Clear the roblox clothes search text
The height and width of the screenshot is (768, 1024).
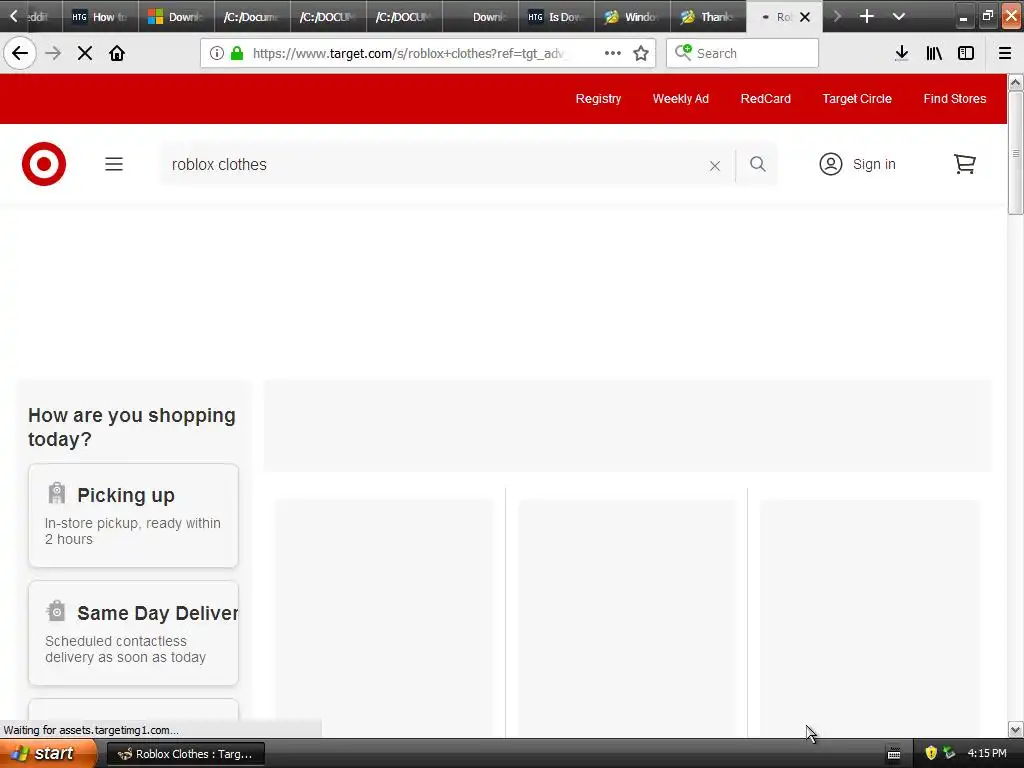coord(715,166)
